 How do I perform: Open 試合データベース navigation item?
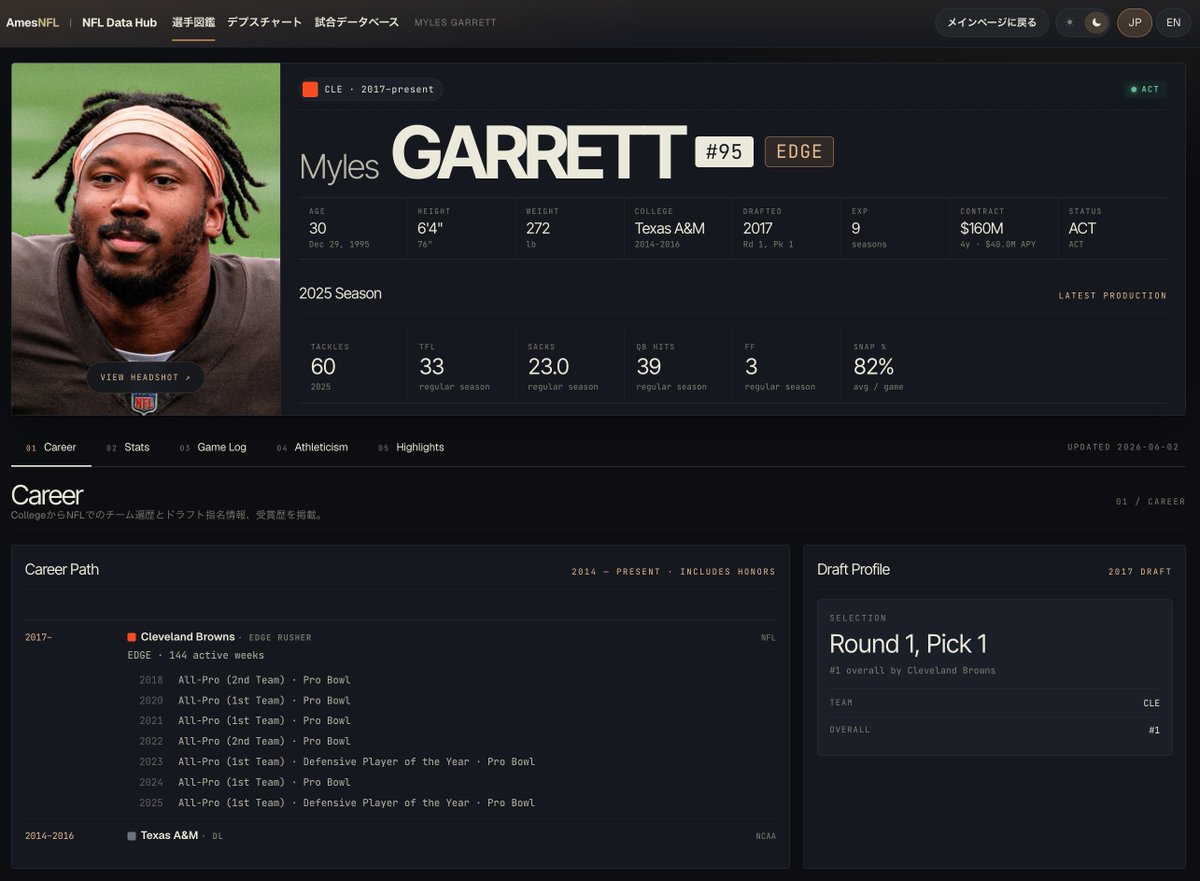356,22
